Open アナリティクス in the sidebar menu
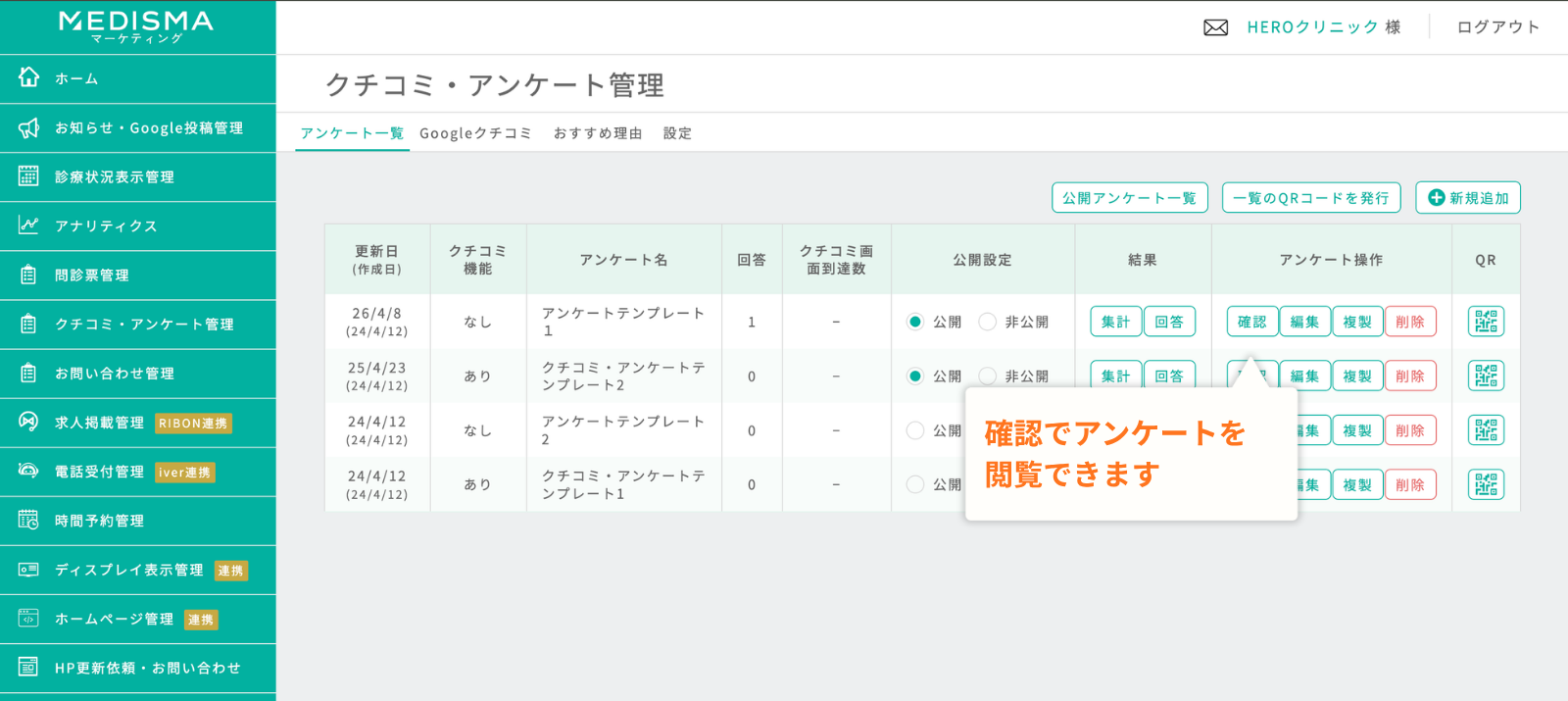This screenshot has height=701, width=1568. coord(137,225)
